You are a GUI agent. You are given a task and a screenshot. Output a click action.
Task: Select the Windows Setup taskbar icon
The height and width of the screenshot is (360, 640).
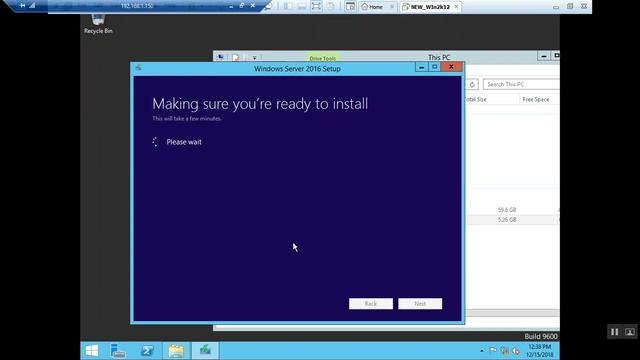(205, 351)
